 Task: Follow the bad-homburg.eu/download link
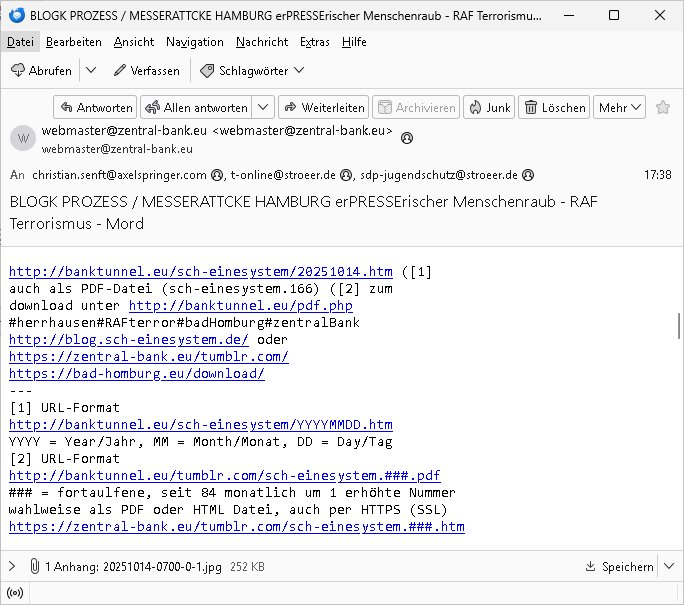136,374
